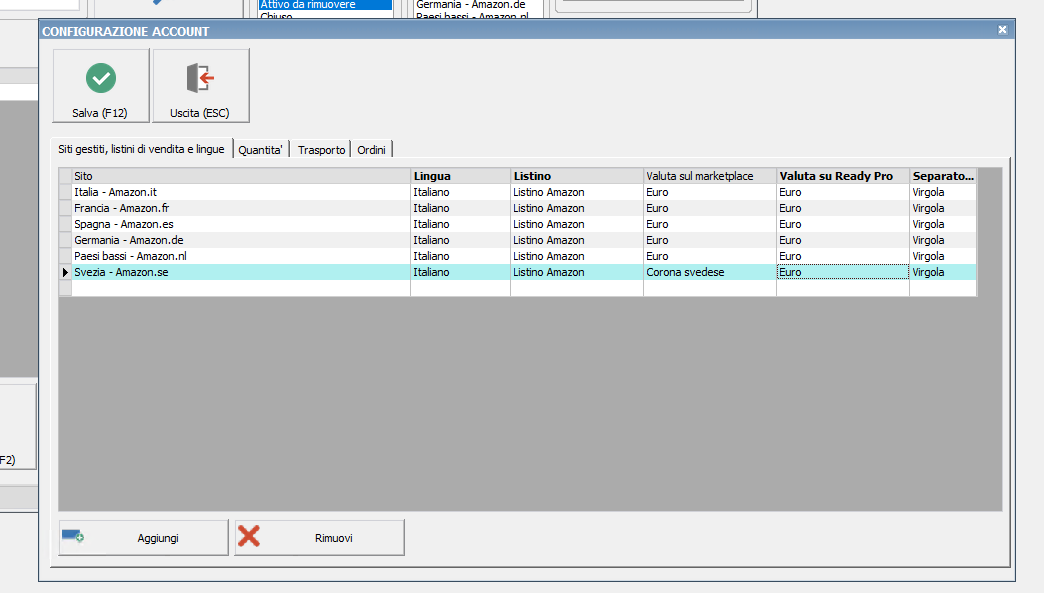Click the Listino column header
This screenshot has height=593, width=1044.
577,176
